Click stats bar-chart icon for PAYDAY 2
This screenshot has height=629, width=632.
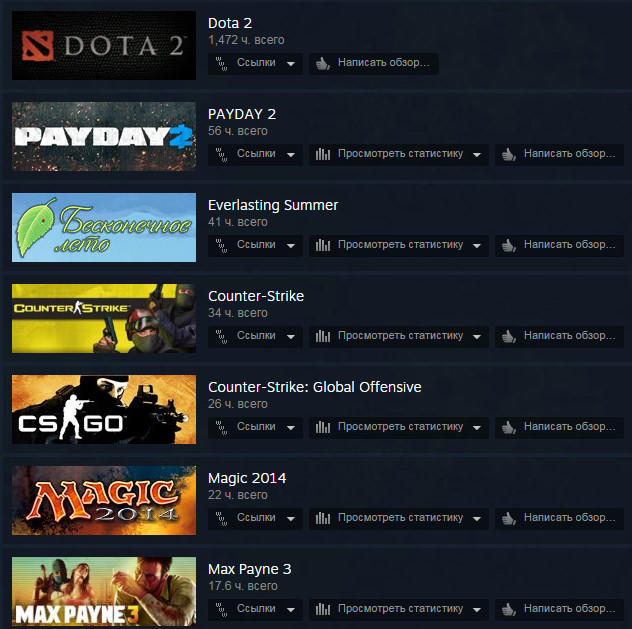click(322, 154)
